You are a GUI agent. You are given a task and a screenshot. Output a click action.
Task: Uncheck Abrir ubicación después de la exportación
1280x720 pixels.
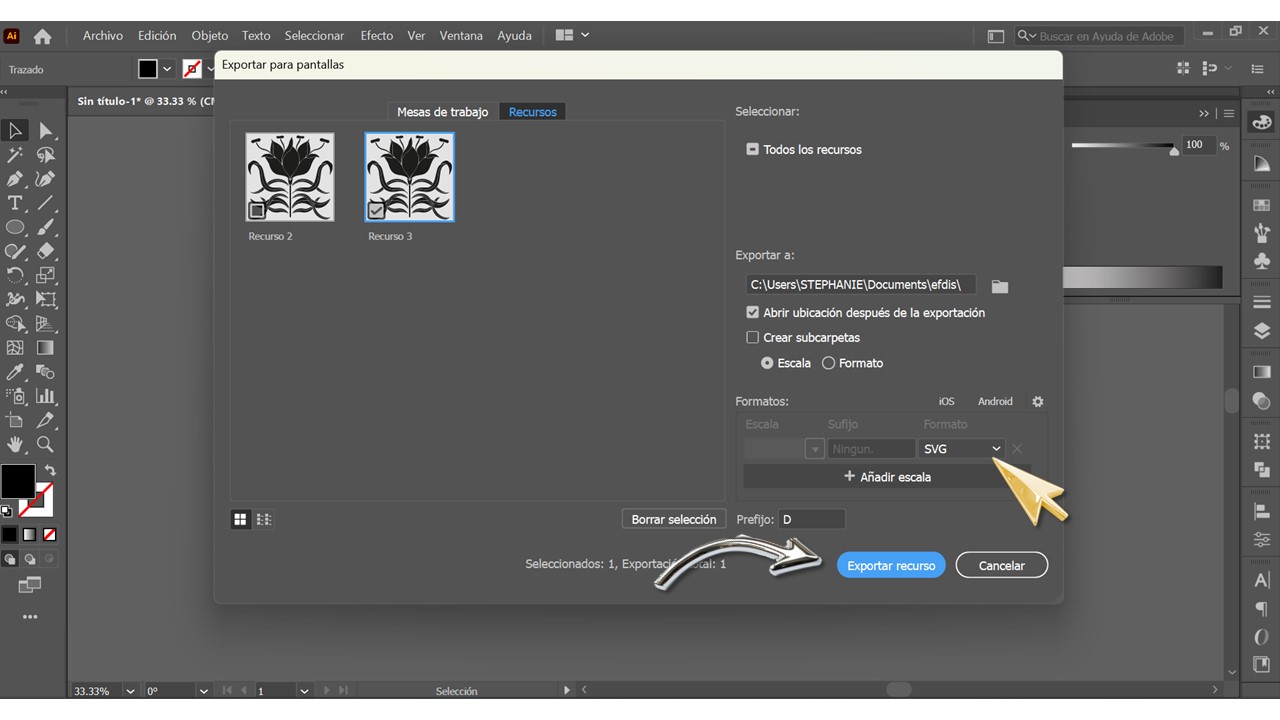pos(753,313)
